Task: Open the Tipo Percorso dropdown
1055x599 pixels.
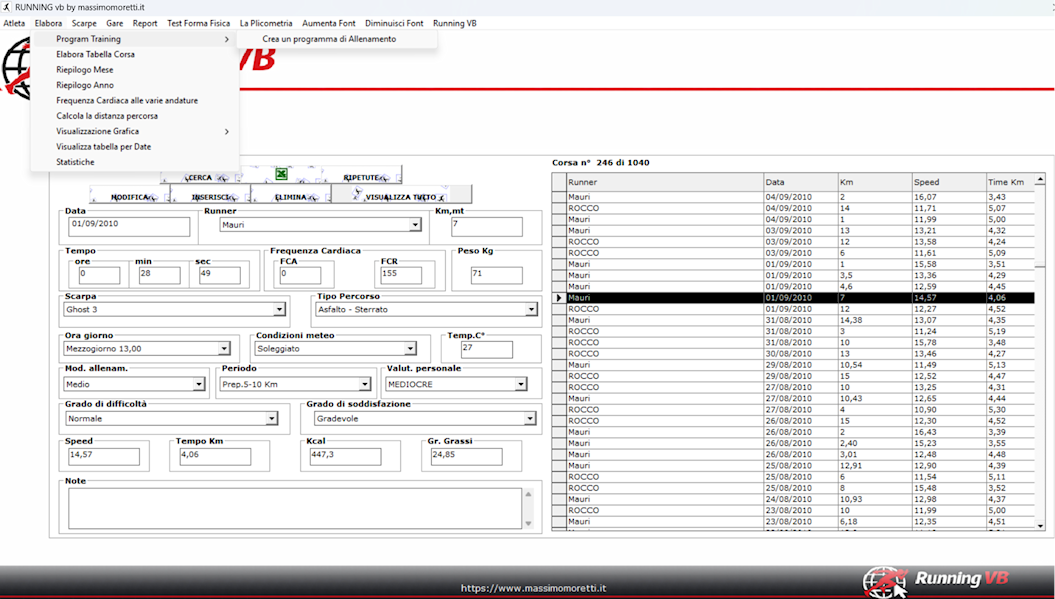Action: [x=531, y=310]
